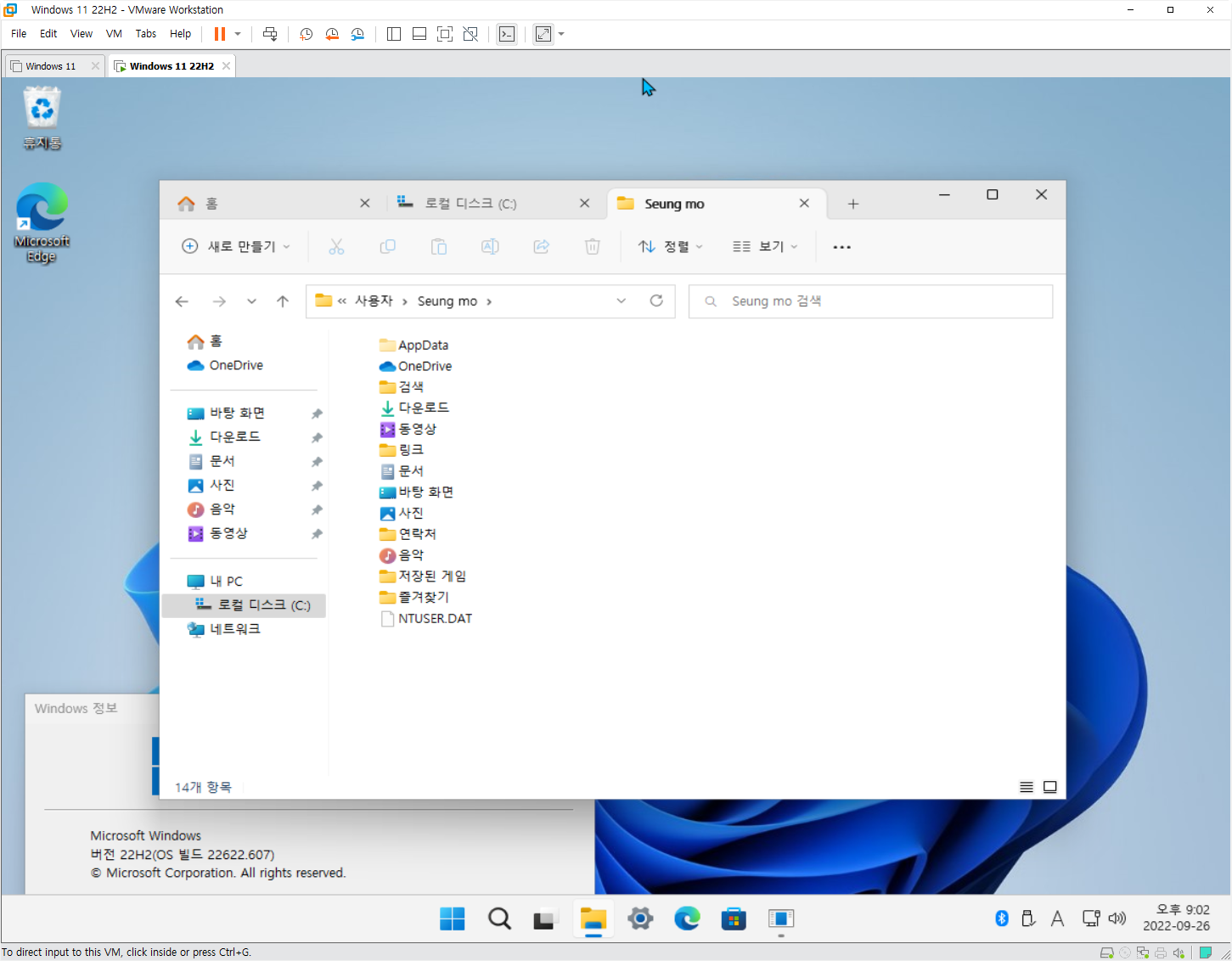The image size is (1232, 961).
Task: Select the Microsoft Edge desktop shortcut
Action: click(x=42, y=222)
